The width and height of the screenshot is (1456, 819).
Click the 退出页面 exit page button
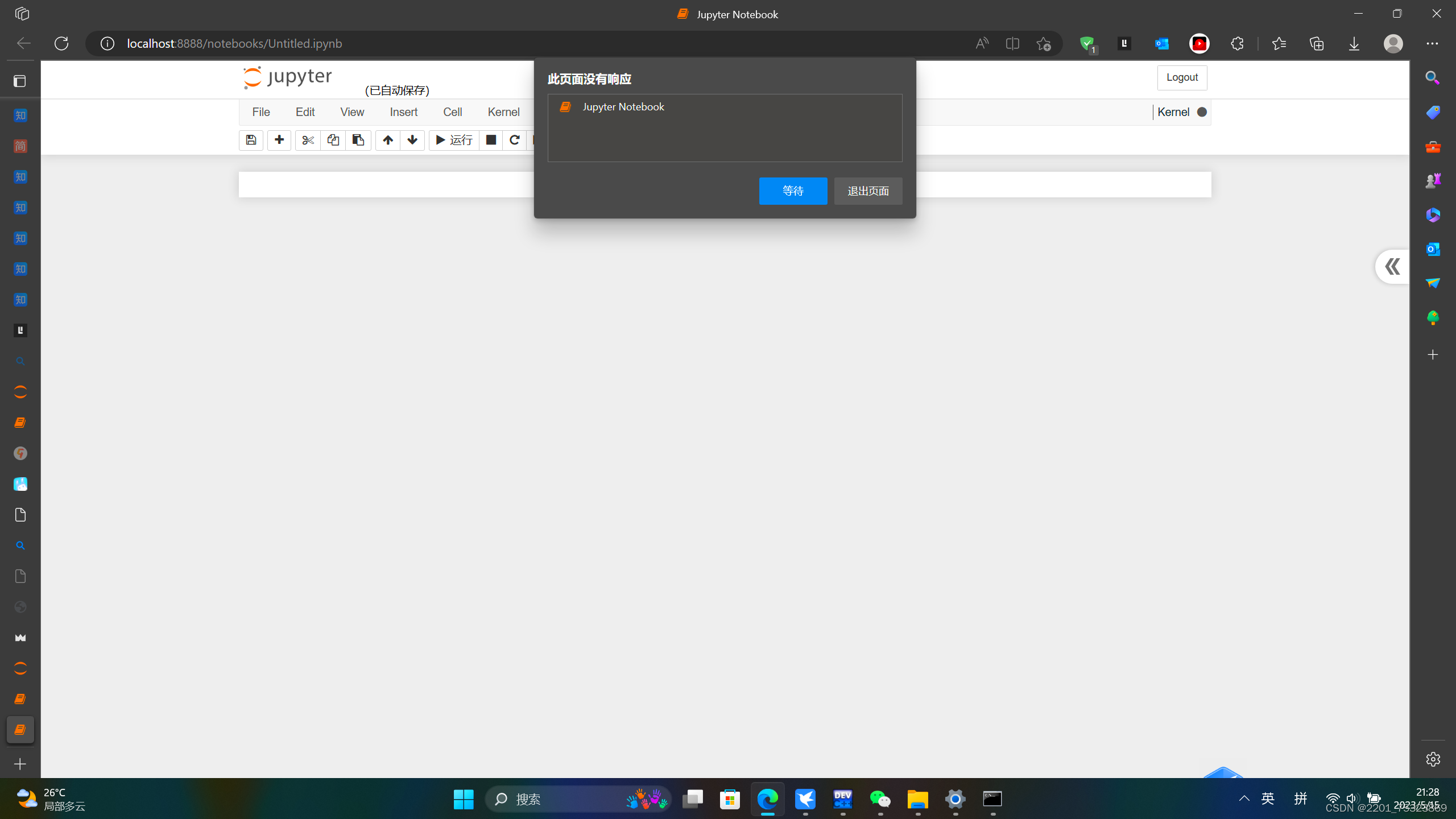tap(868, 191)
